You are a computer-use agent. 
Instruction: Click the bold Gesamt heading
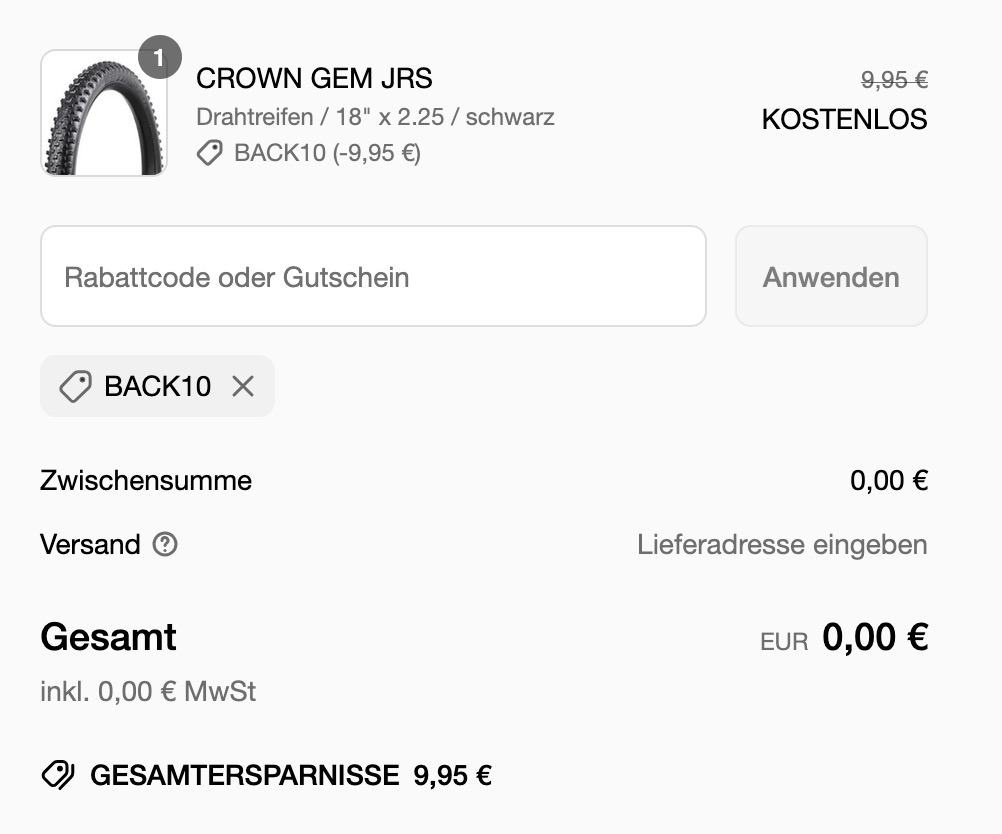pyautogui.click(x=108, y=637)
